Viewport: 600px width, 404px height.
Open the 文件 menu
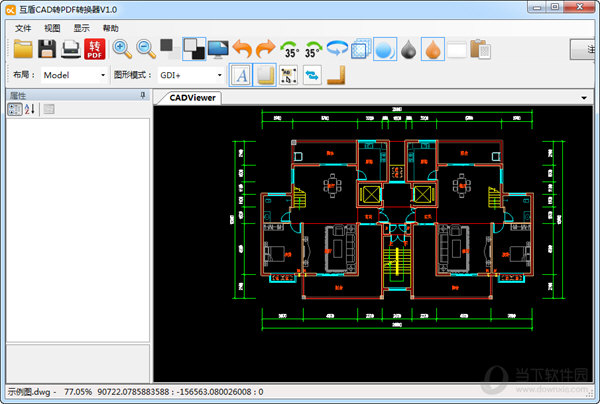(23, 28)
